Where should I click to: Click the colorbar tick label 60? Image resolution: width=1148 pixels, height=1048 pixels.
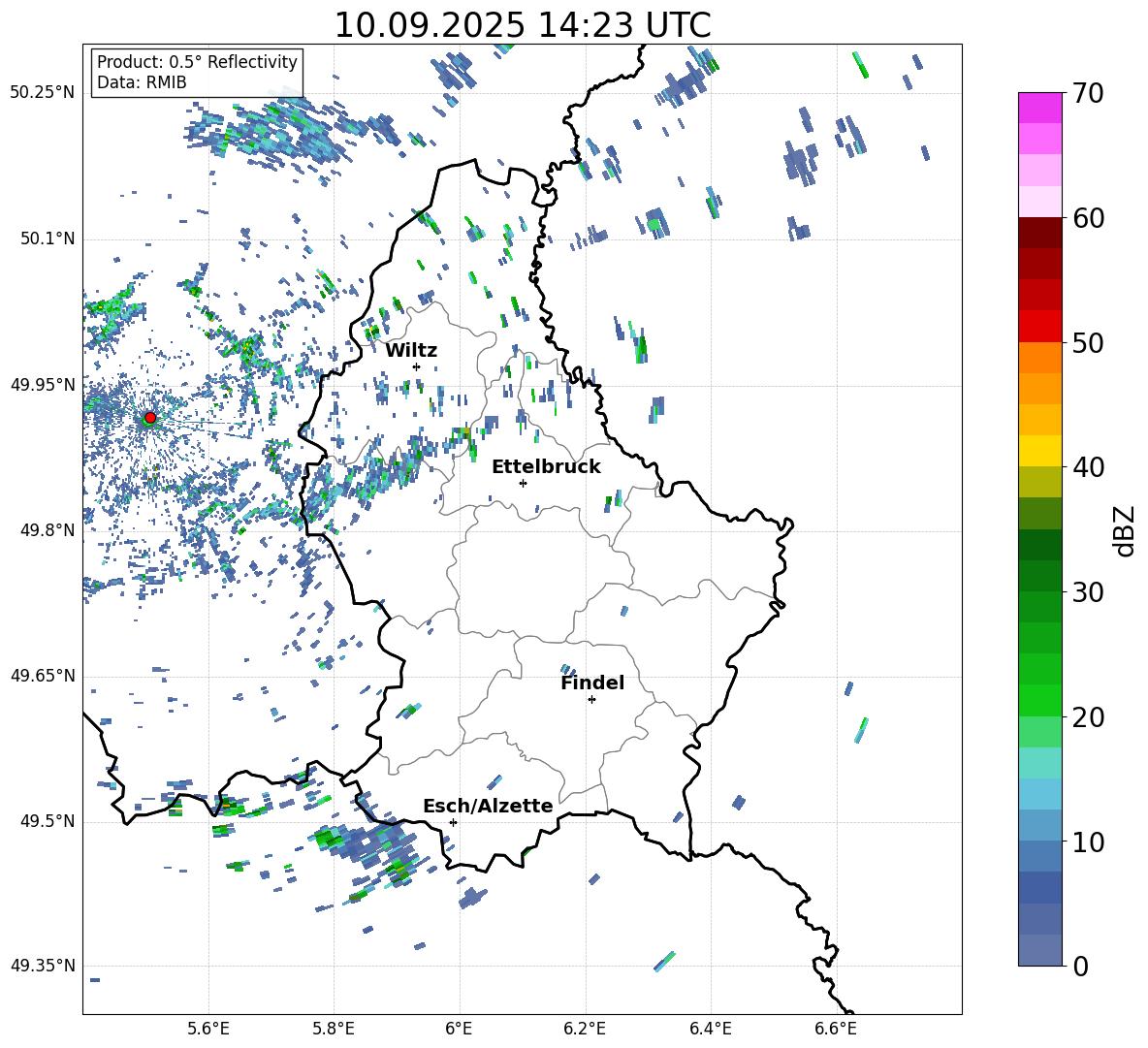[x=1088, y=218]
